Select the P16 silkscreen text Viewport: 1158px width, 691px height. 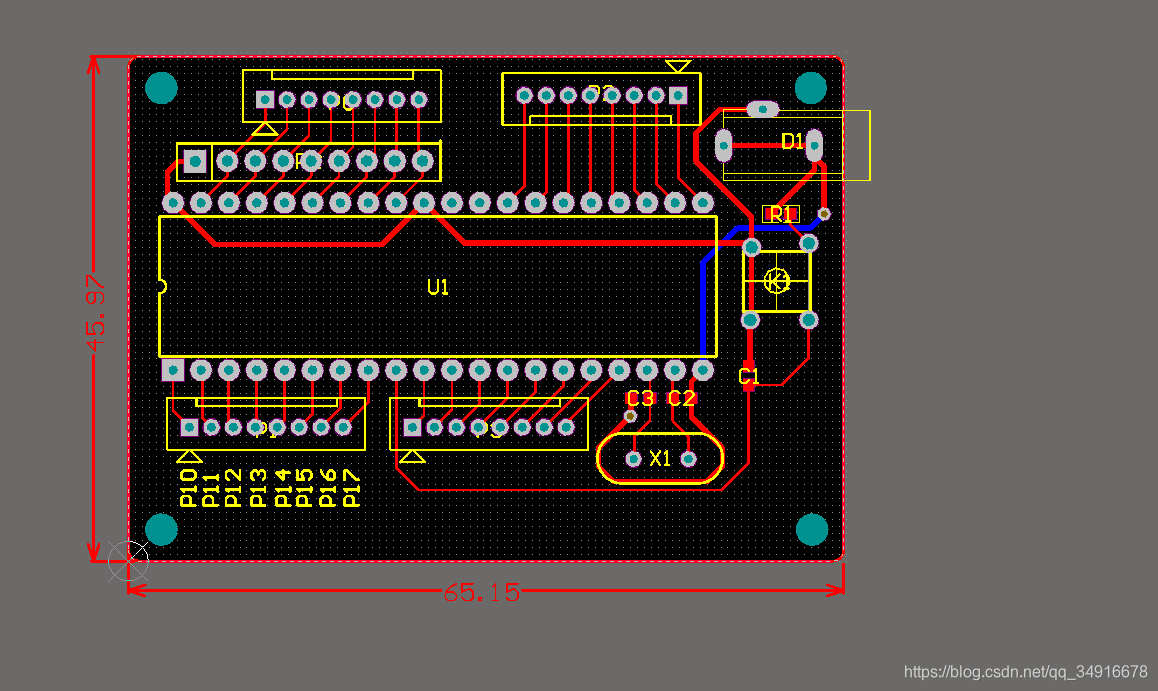pyautogui.click(x=328, y=487)
